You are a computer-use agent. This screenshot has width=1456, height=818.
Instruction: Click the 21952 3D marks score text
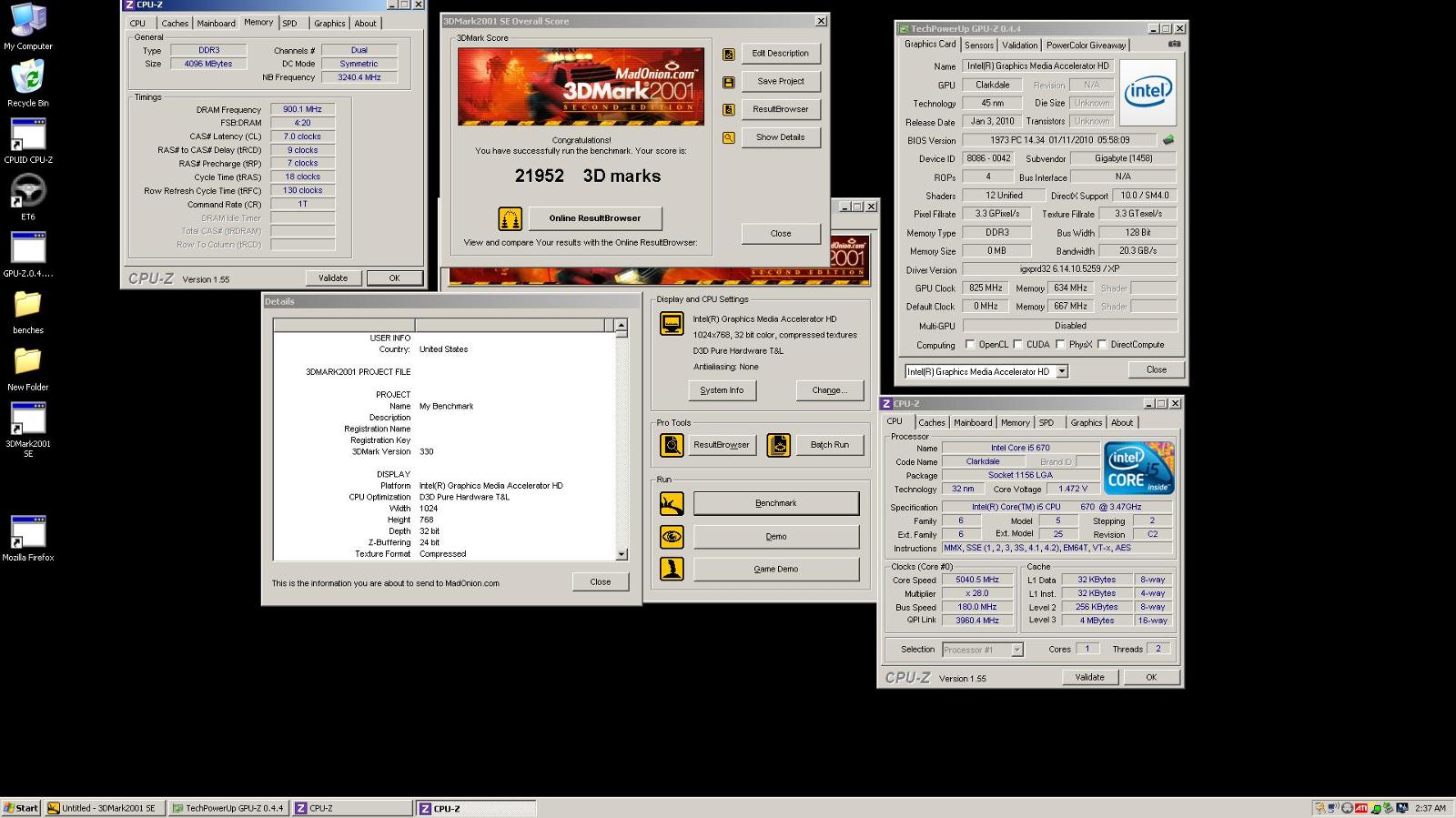coord(588,177)
